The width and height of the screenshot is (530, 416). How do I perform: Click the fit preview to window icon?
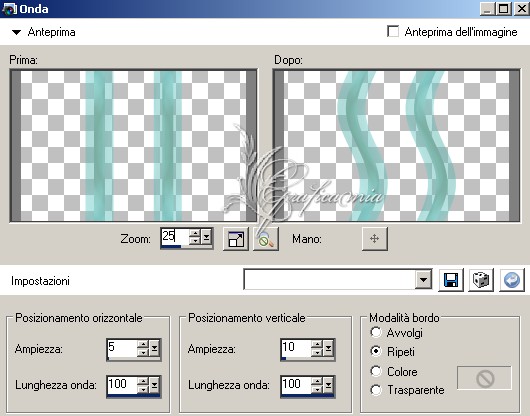click(x=236, y=239)
